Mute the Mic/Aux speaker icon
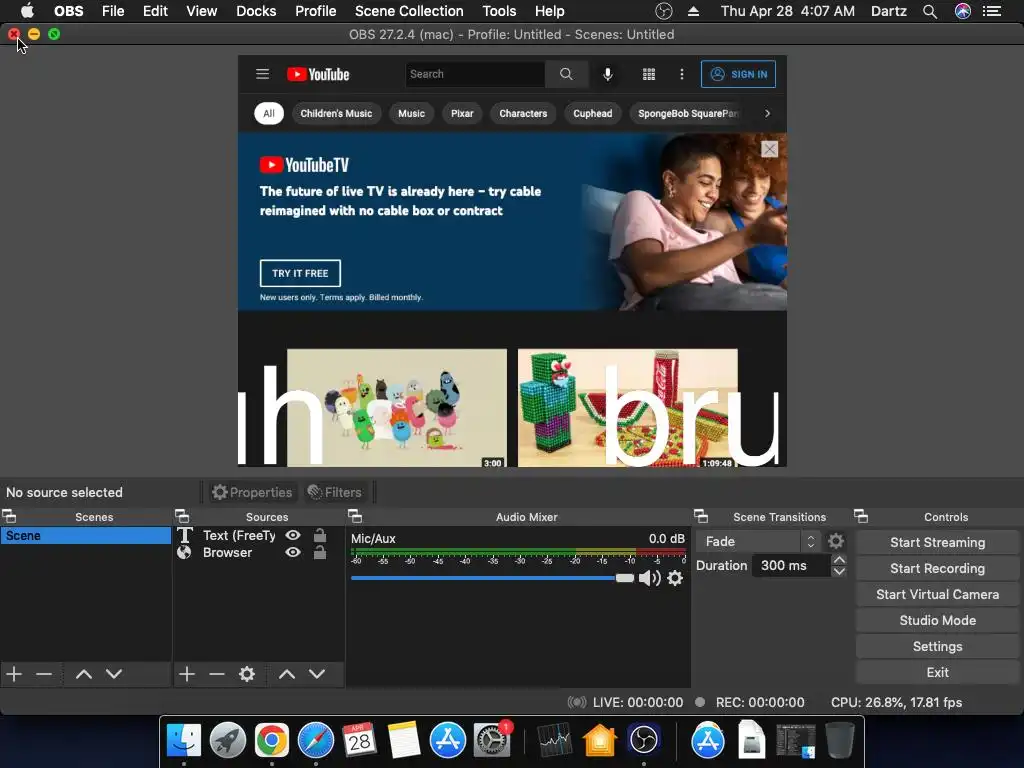1024x768 pixels. click(x=649, y=578)
